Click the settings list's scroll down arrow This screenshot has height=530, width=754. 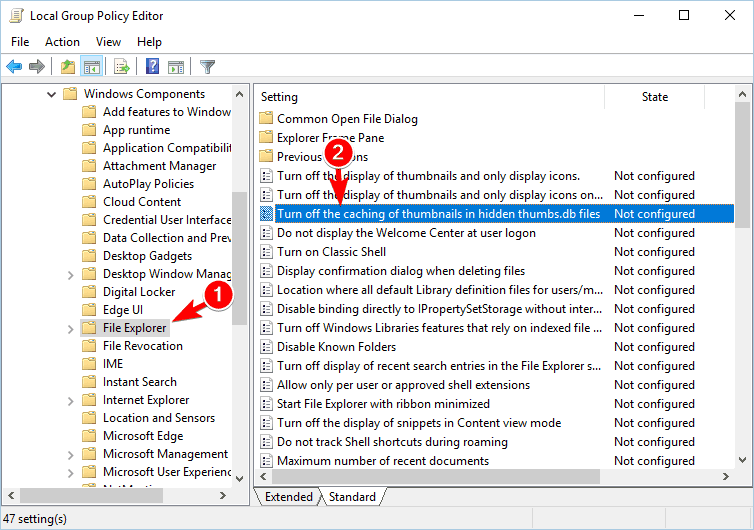click(x=742, y=460)
